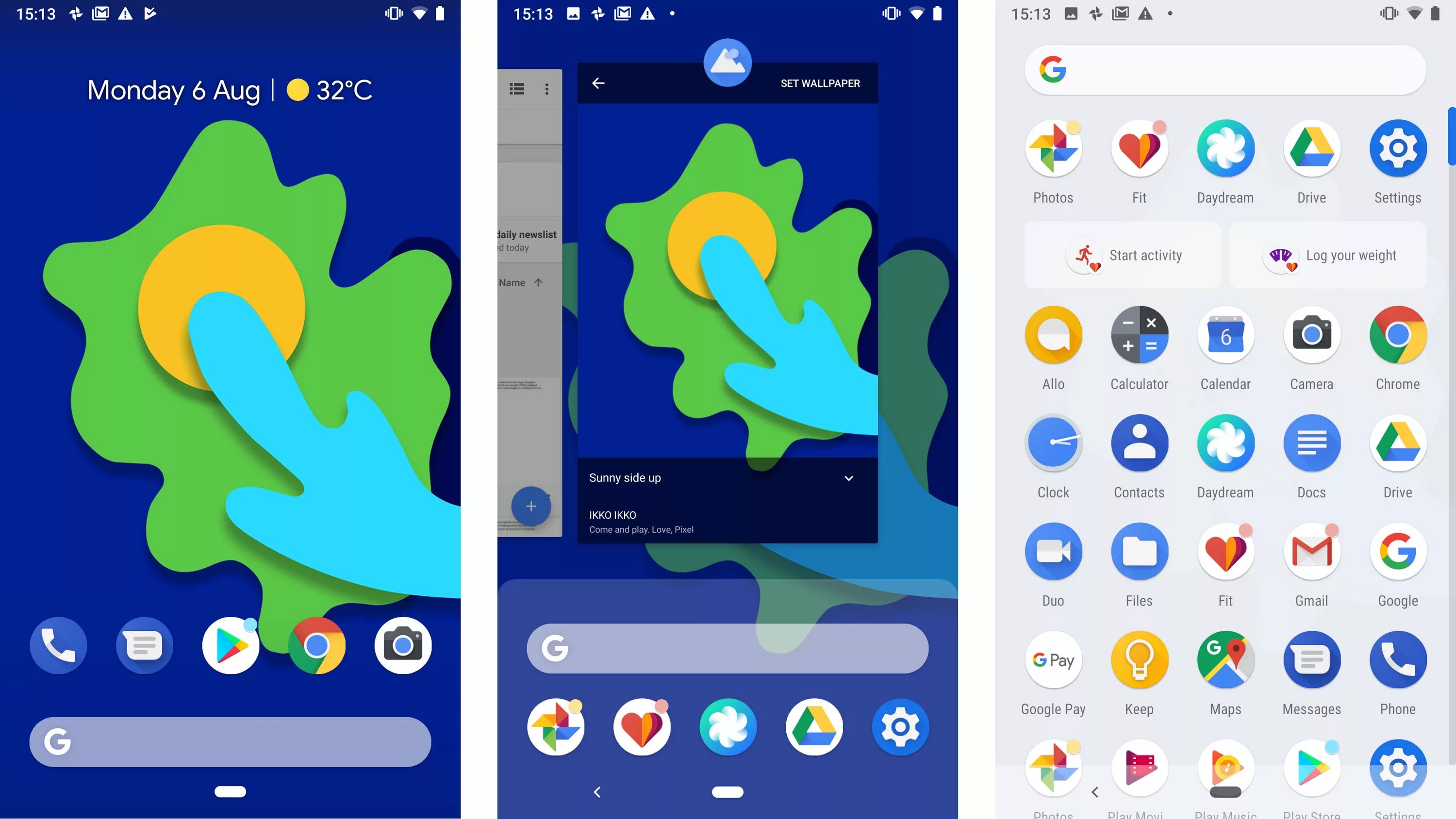Image resolution: width=1456 pixels, height=819 pixels.
Task: Open Google Maps navigation app
Action: click(x=1225, y=660)
